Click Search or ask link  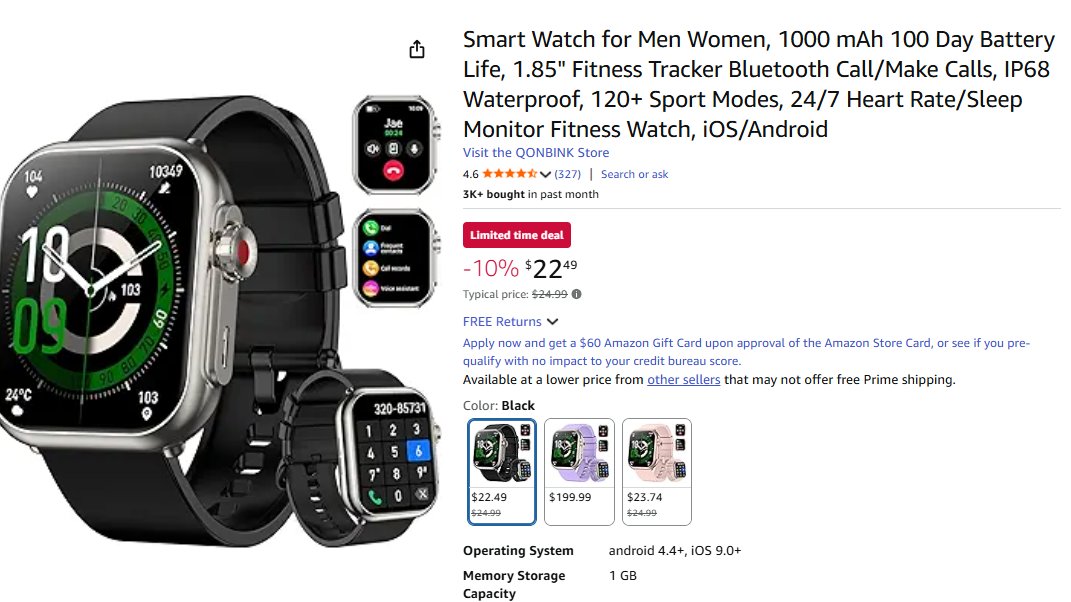coord(635,174)
